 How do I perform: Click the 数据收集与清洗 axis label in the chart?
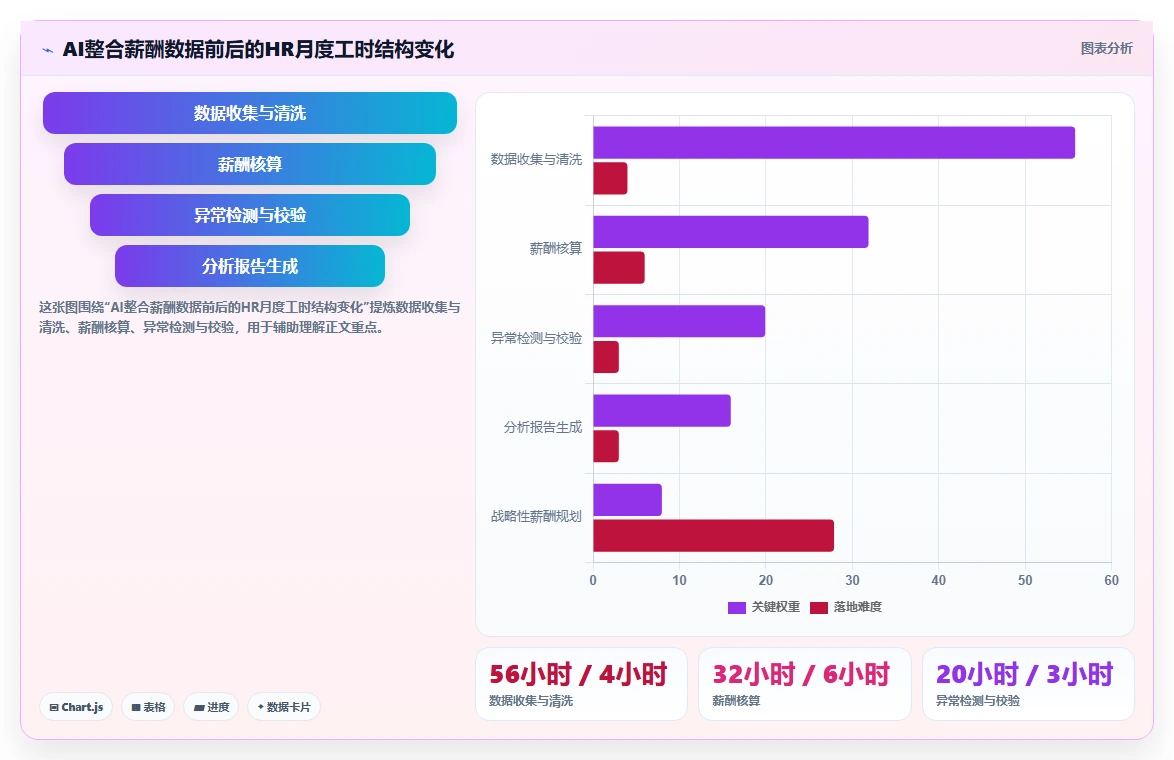[536, 159]
